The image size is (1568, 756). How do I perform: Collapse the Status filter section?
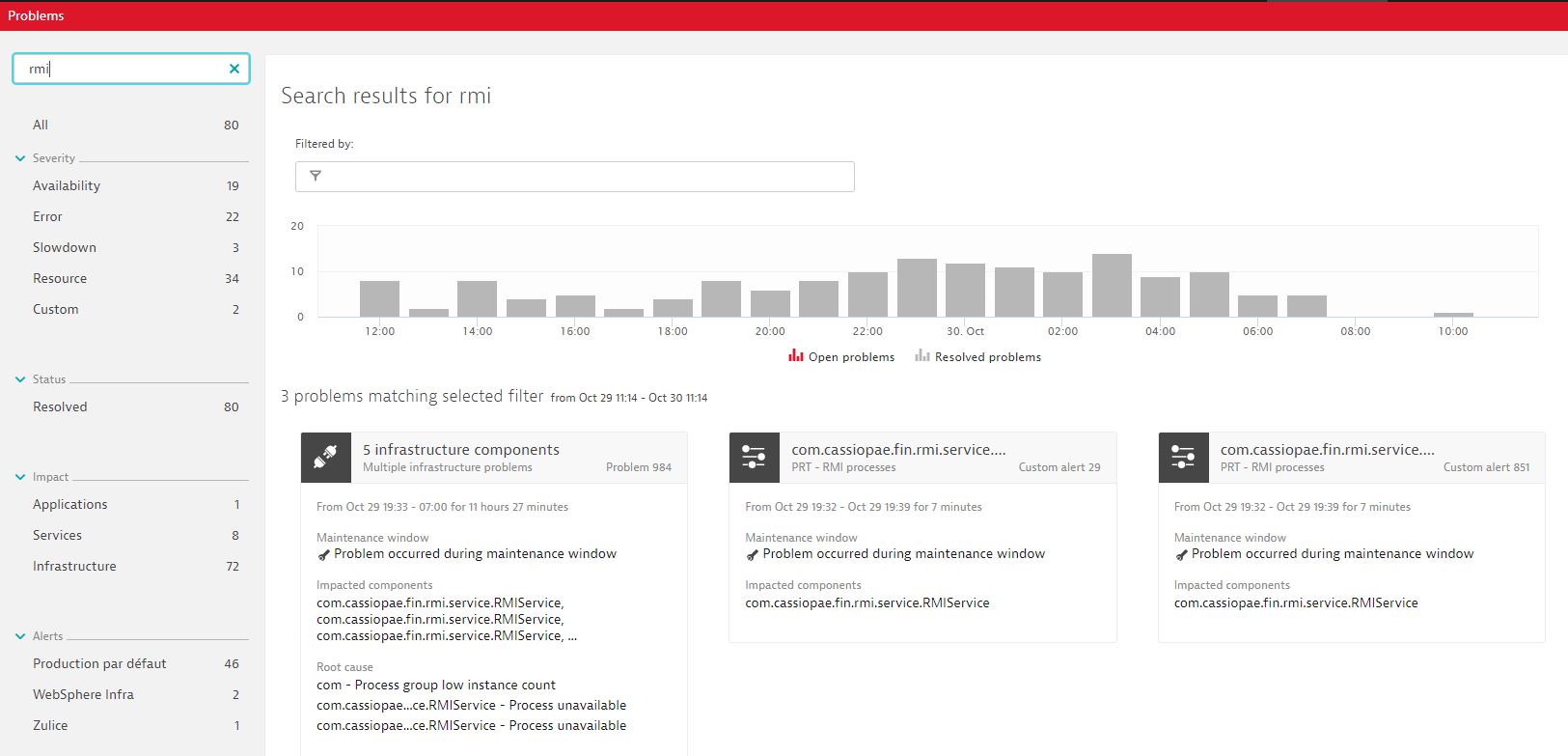(20, 379)
